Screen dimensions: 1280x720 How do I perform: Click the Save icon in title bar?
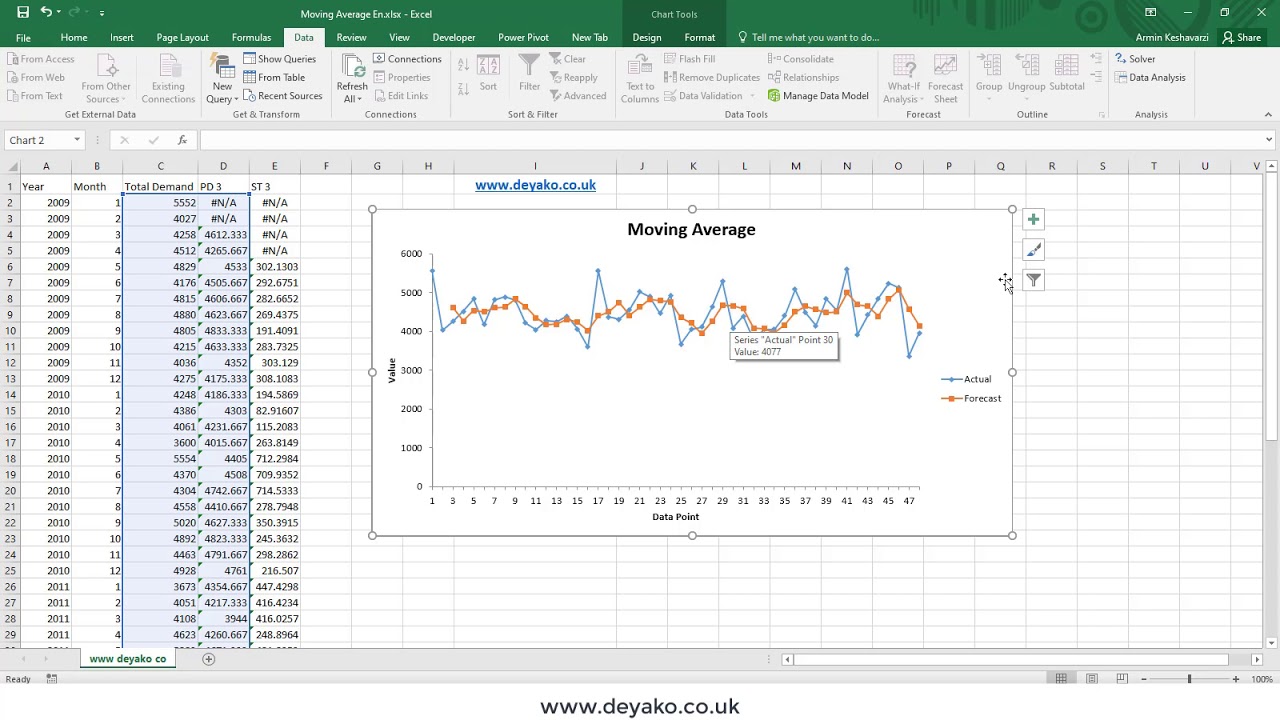point(23,13)
